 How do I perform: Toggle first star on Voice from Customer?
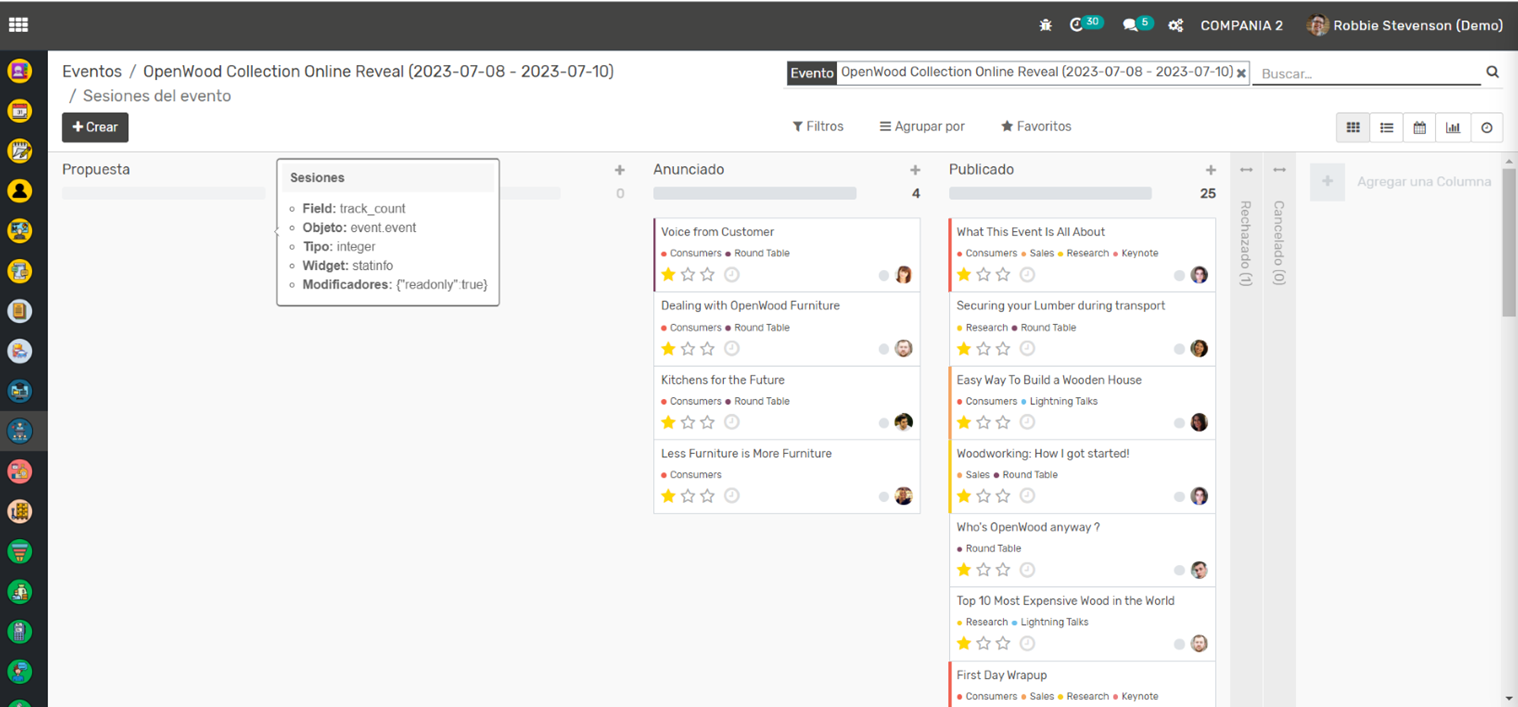[x=668, y=274]
